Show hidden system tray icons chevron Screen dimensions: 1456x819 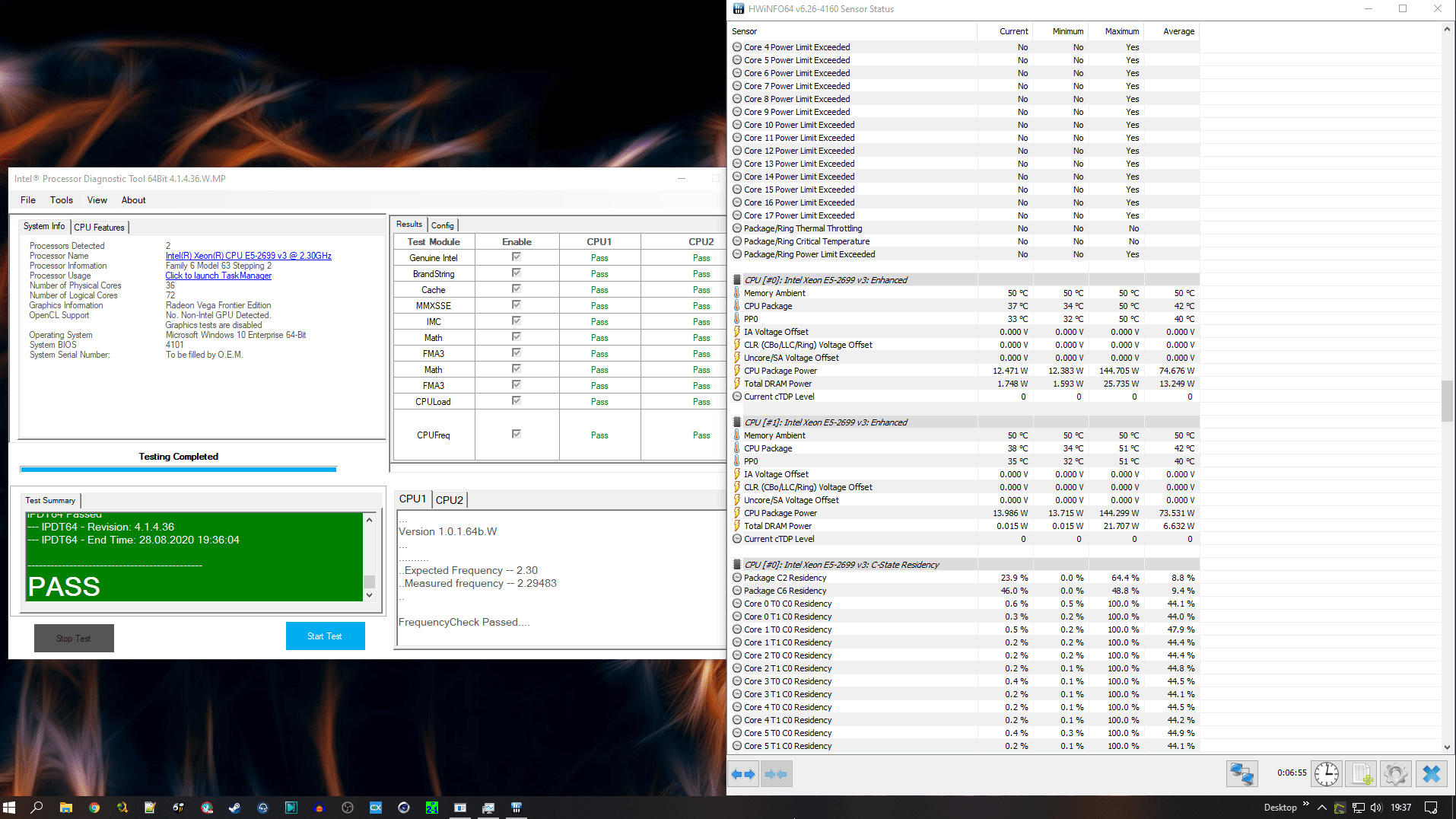coord(1322,808)
